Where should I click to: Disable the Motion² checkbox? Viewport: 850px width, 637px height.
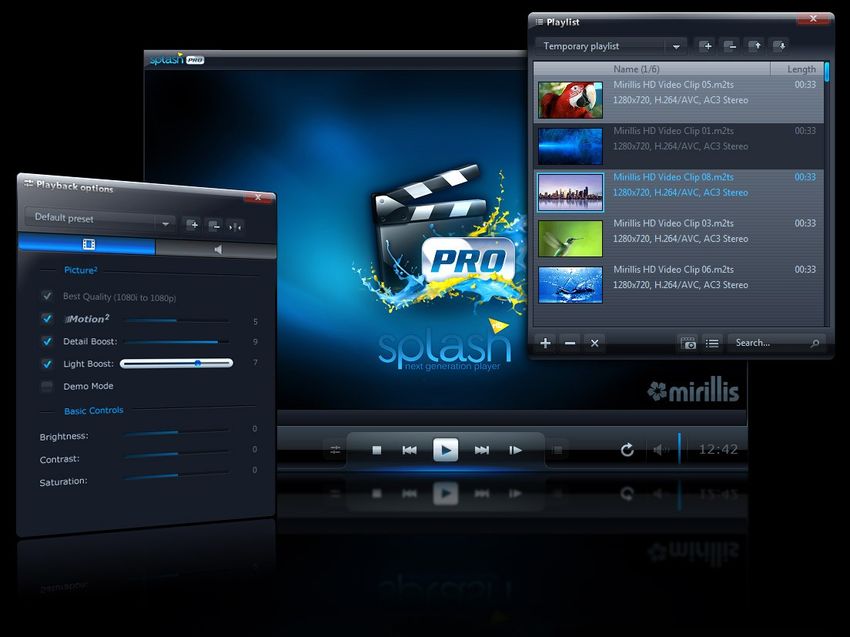(x=47, y=318)
